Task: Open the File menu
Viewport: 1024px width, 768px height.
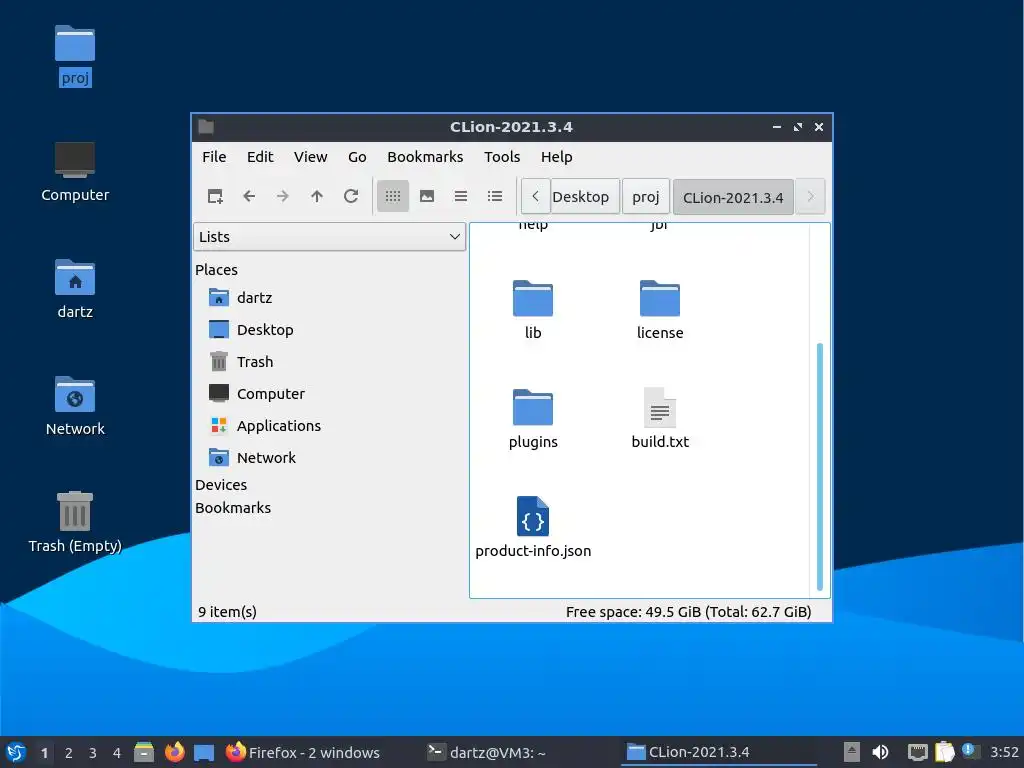Action: click(x=214, y=157)
